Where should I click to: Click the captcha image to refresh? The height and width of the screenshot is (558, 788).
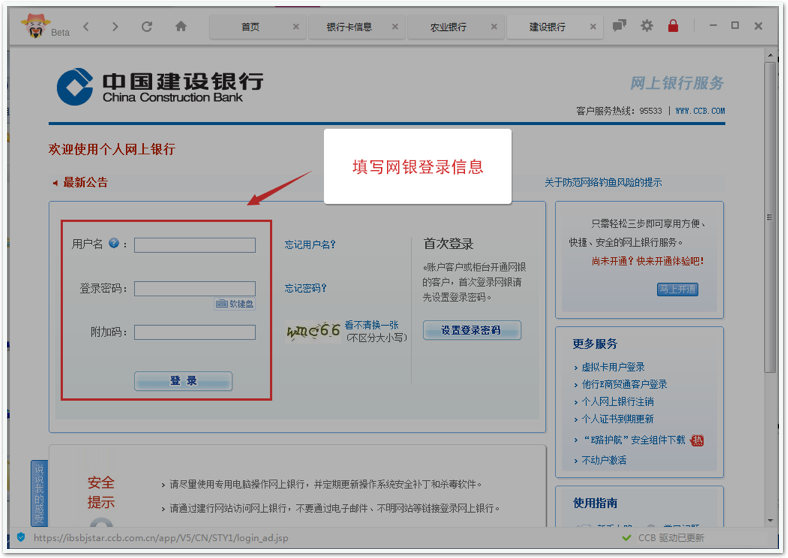pyautogui.click(x=313, y=331)
